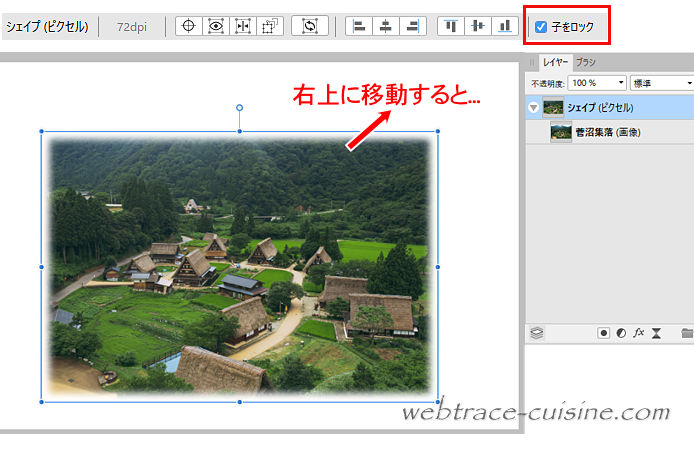Collapse the シェイプ (ピクセル) layer group
Screen dimensions: 694x455
(534, 107)
